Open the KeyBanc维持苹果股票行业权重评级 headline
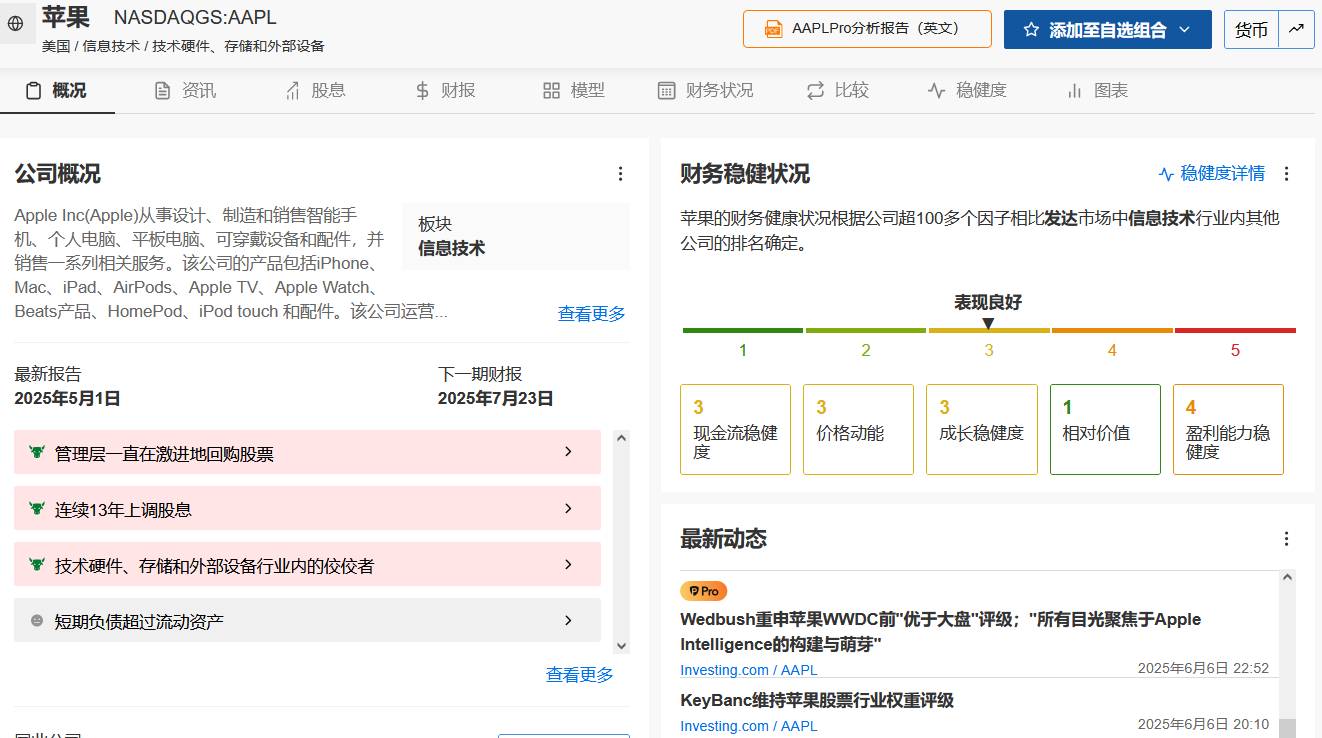The height and width of the screenshot is (738, 1322). point(817,700)
